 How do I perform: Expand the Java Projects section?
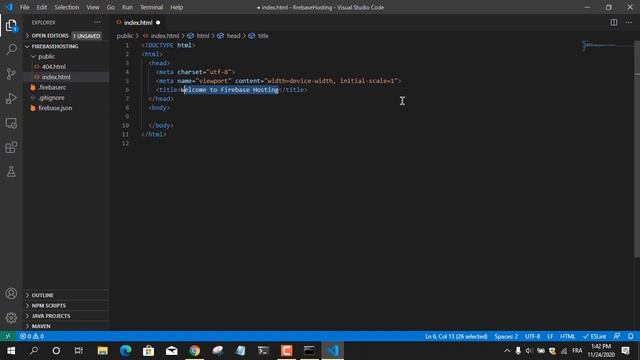pos(66,316)
